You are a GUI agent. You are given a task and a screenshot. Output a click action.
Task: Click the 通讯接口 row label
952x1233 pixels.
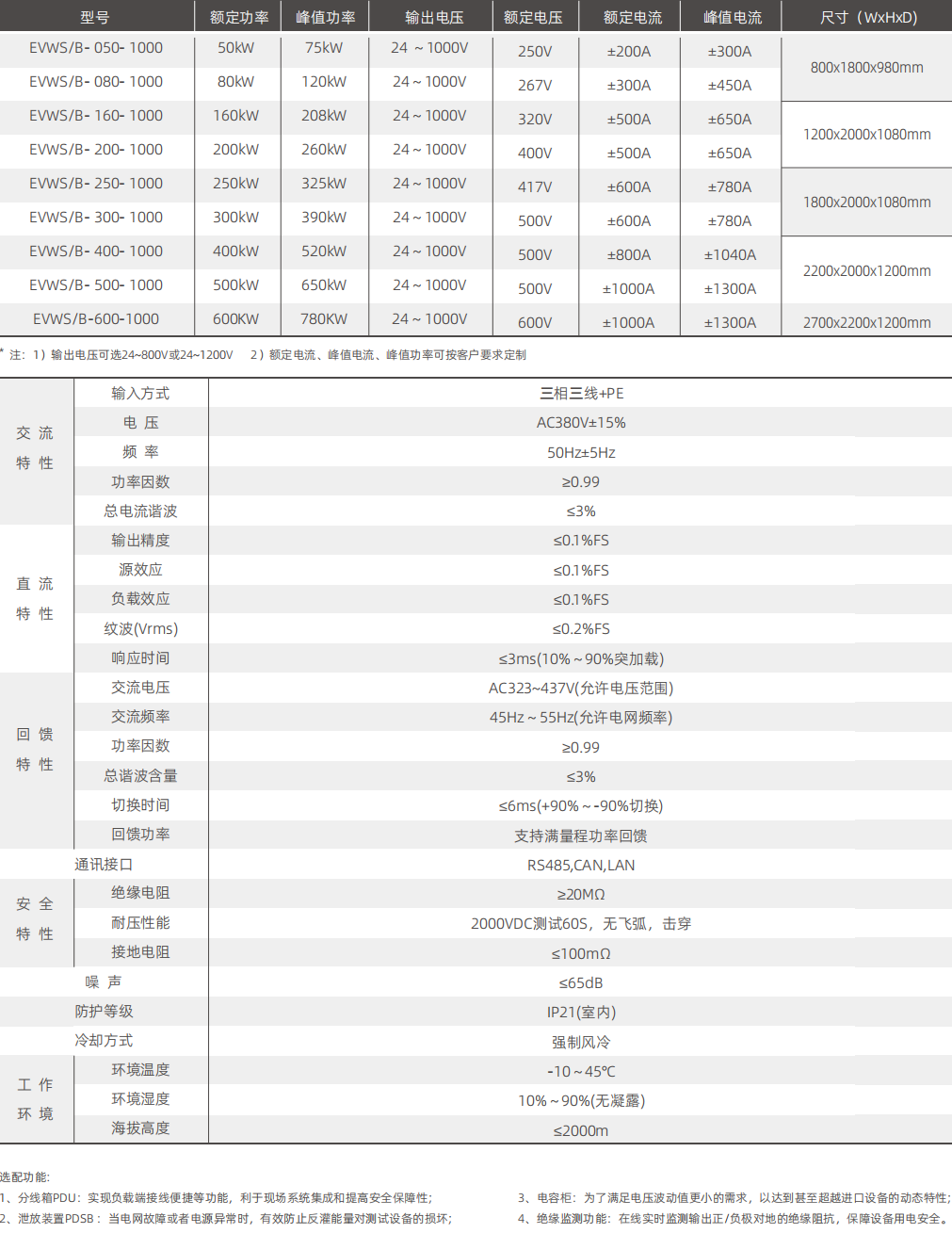[104, 865]
